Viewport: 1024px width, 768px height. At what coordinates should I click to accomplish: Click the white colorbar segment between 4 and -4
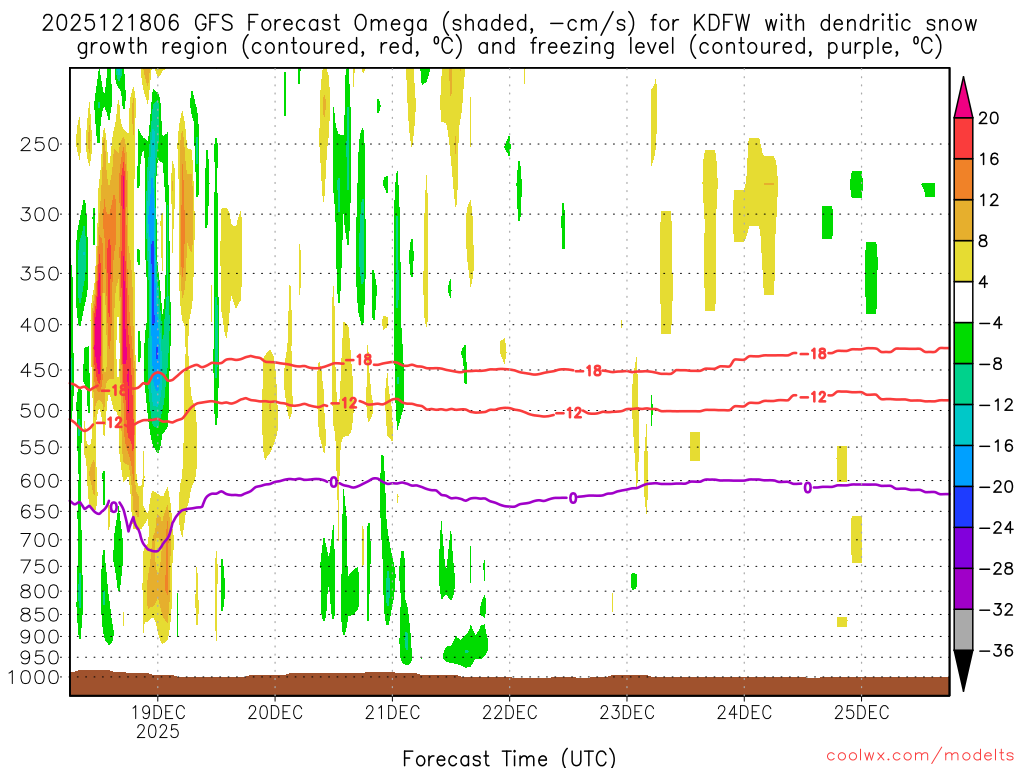click(x=963, y=302)
